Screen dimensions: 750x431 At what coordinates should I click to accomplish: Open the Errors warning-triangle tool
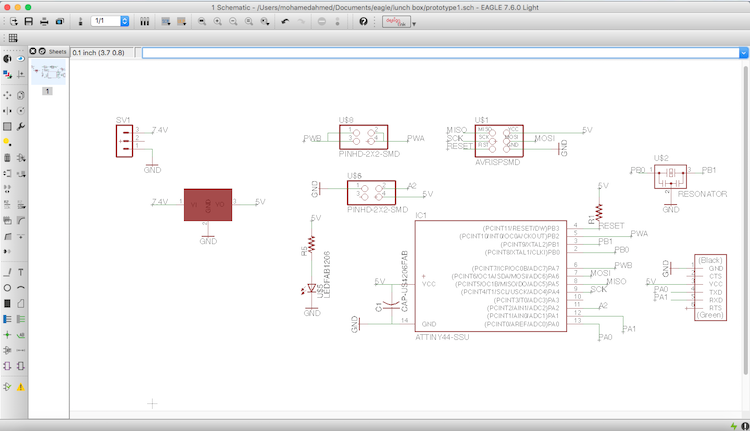coord(21,387)
